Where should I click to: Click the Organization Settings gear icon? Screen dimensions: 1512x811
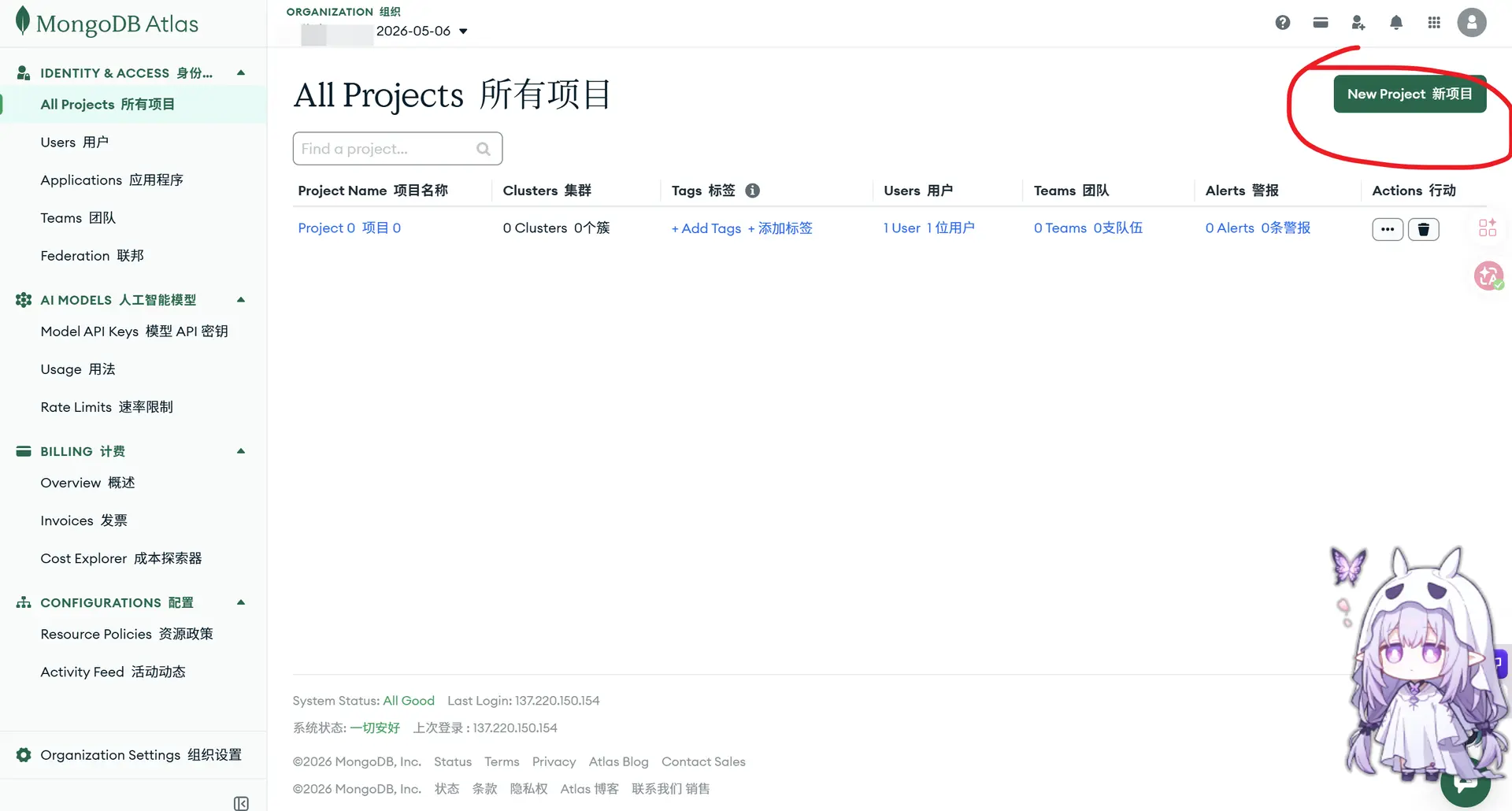click(x=24, y=755)
